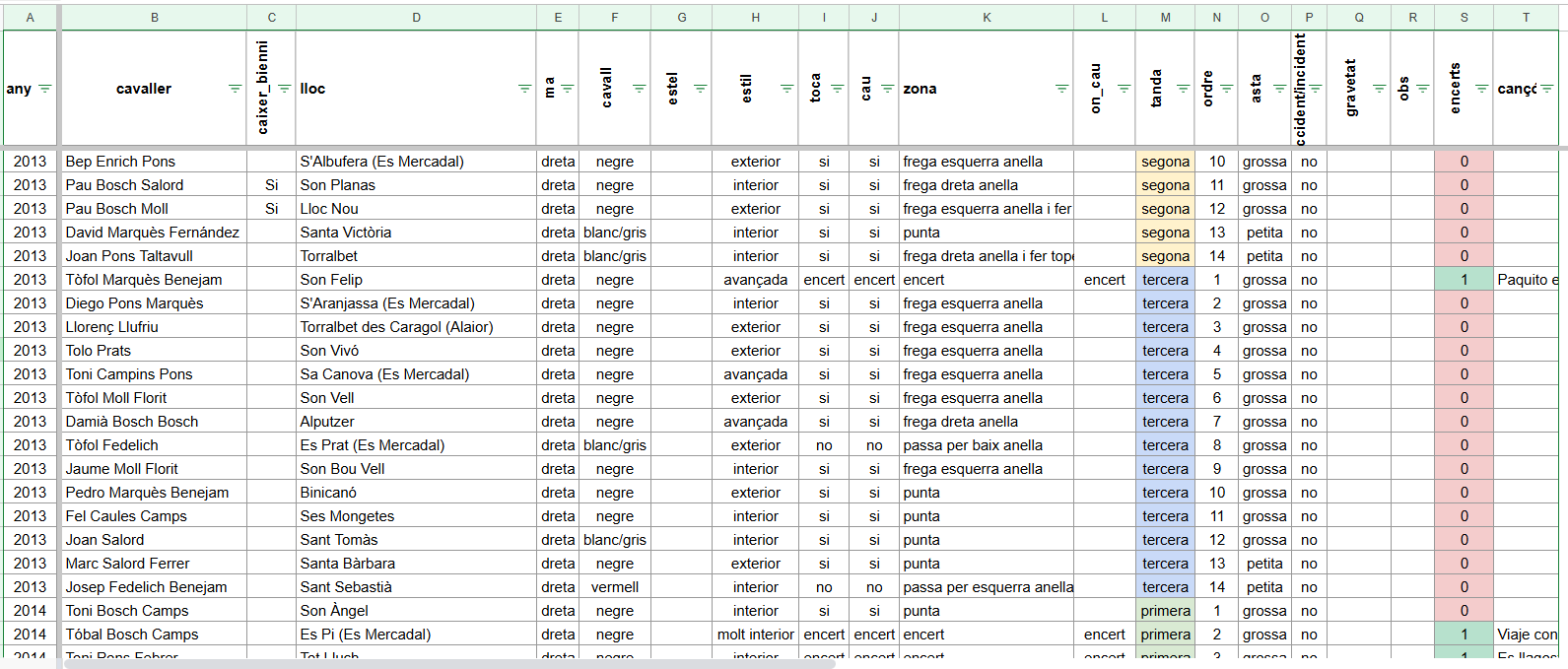This screenshot has height=669, width=1568.
Task: Select cell 'Es Pi (Es Mercadal)'
Action: click(x=416, y=635)
